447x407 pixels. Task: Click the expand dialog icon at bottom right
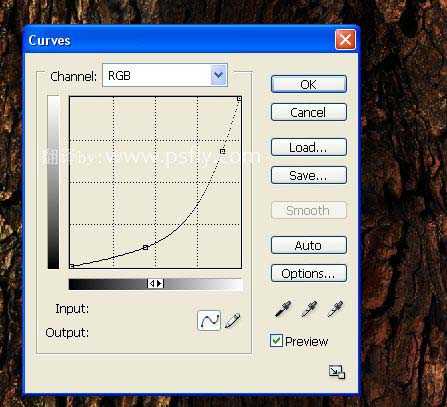(337, 372)
